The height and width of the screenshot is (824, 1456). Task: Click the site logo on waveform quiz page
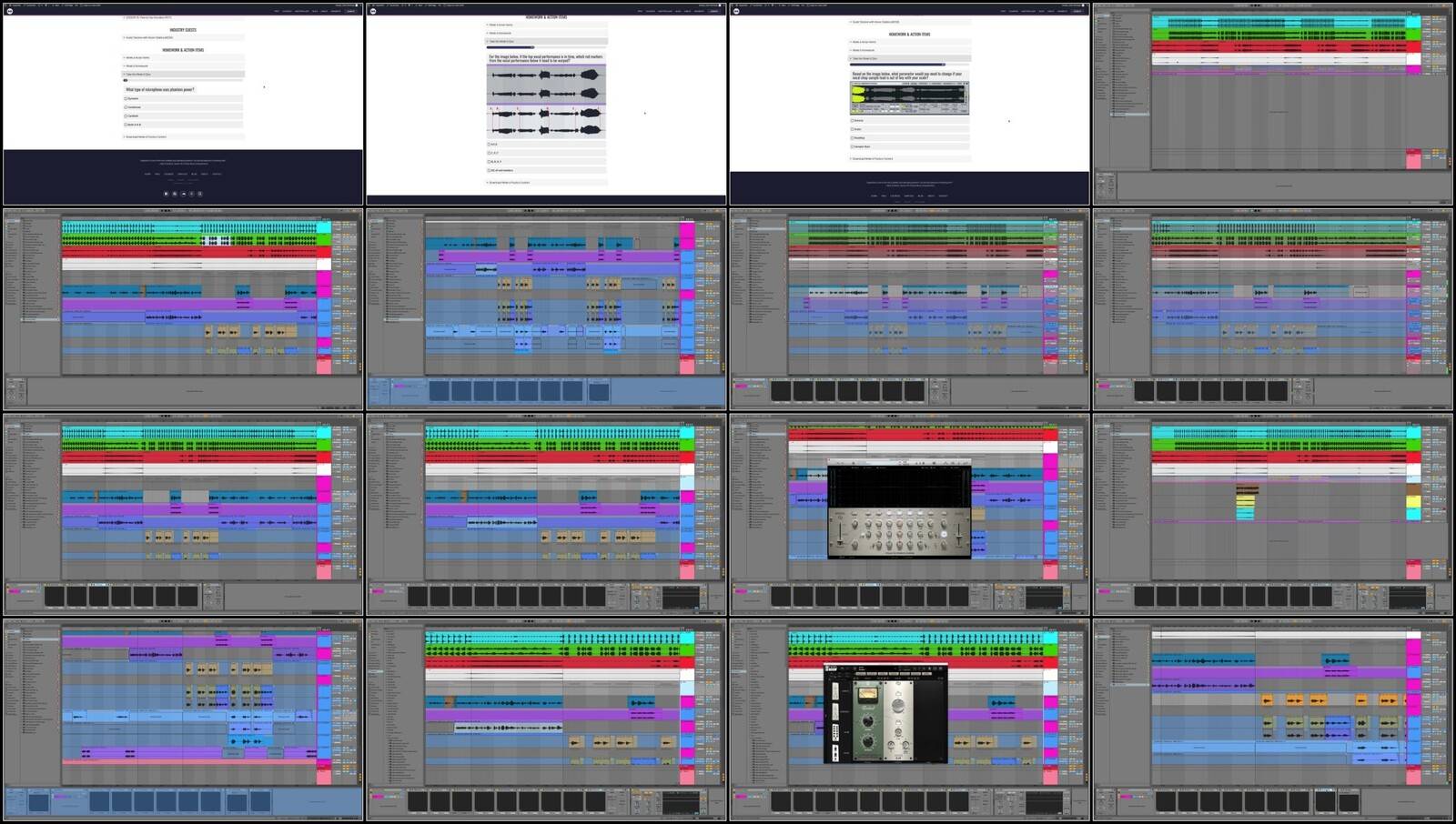(373, 11)
